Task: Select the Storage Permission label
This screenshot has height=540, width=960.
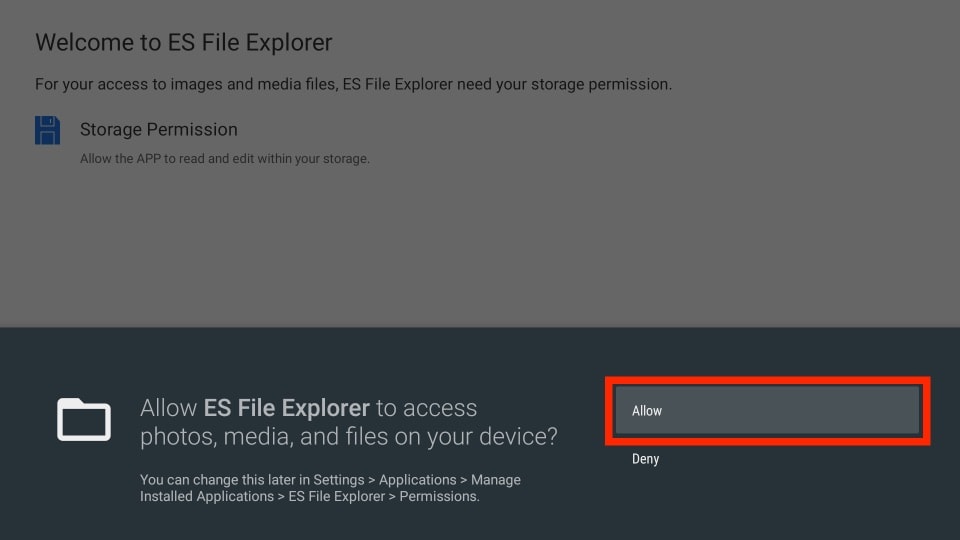Action: [x=158, y=130]
